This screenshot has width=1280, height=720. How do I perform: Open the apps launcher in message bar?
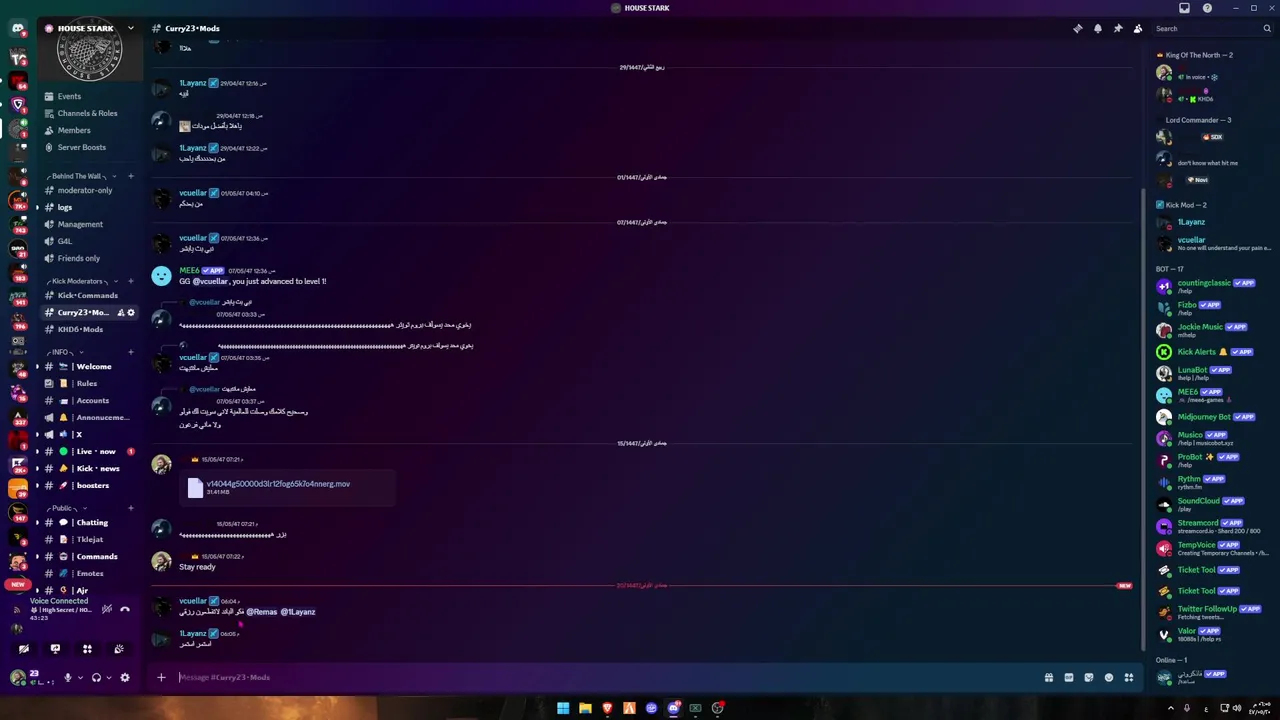[1129, 677]
